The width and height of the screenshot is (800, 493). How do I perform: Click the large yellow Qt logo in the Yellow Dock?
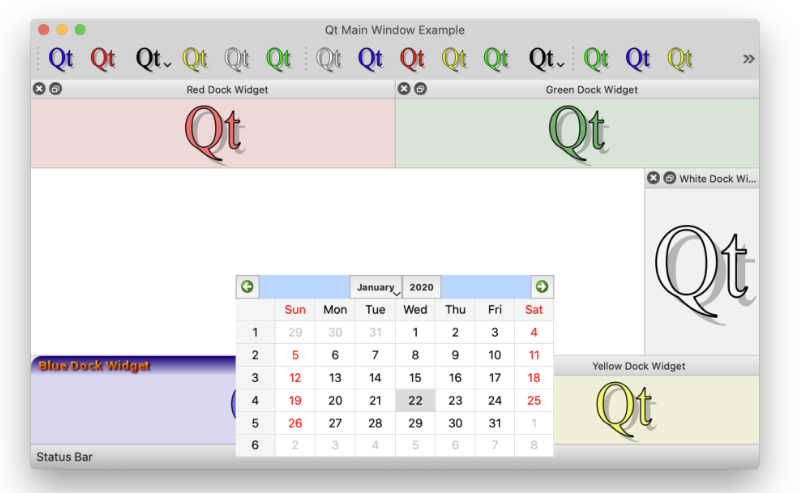(626, 409)
